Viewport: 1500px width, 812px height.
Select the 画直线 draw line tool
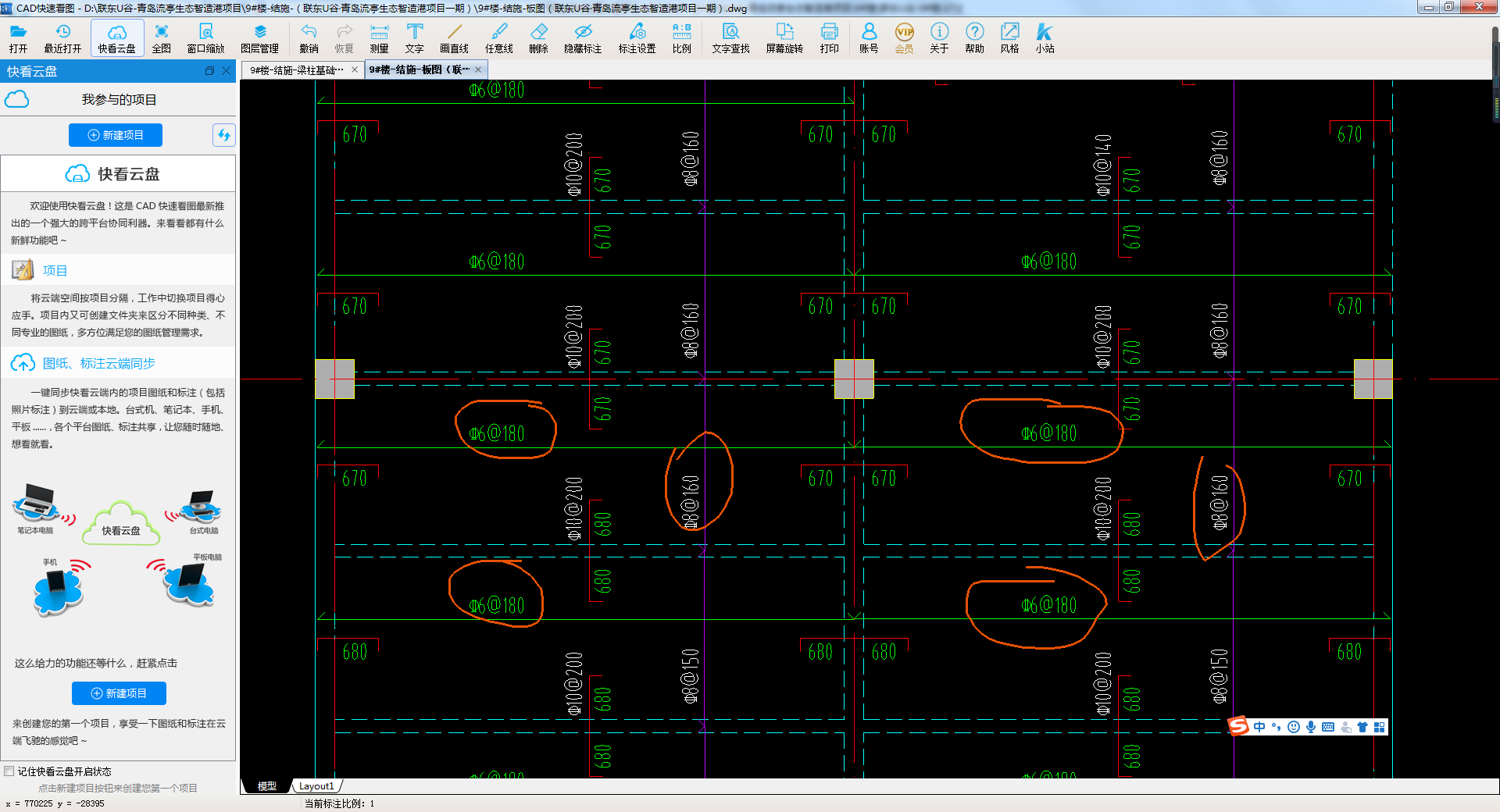[455, 37]
